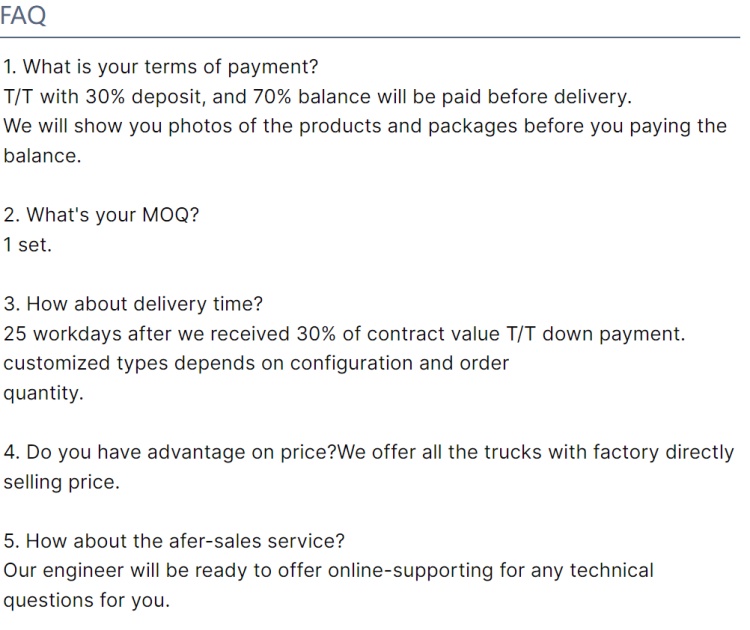Screen dimensions: 750x630
Task: Click the FAQ section heading
Action: coord(24,17)
